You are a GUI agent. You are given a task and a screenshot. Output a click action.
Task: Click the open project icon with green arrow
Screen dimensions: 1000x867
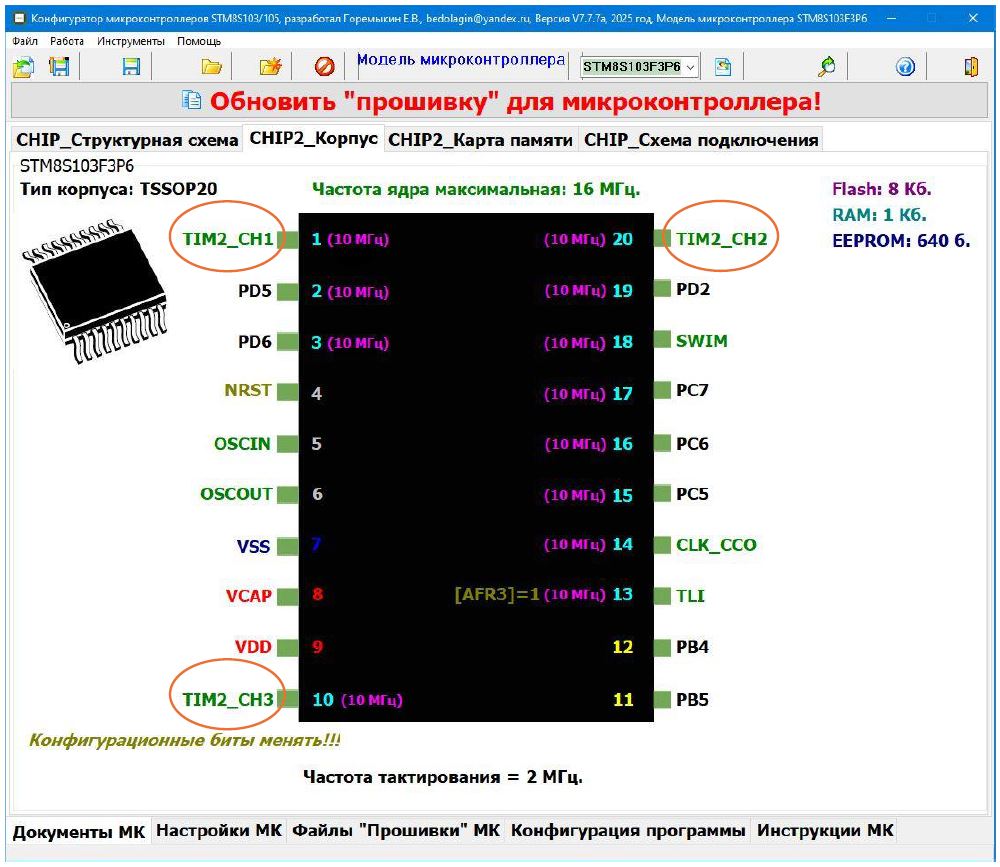24,66
